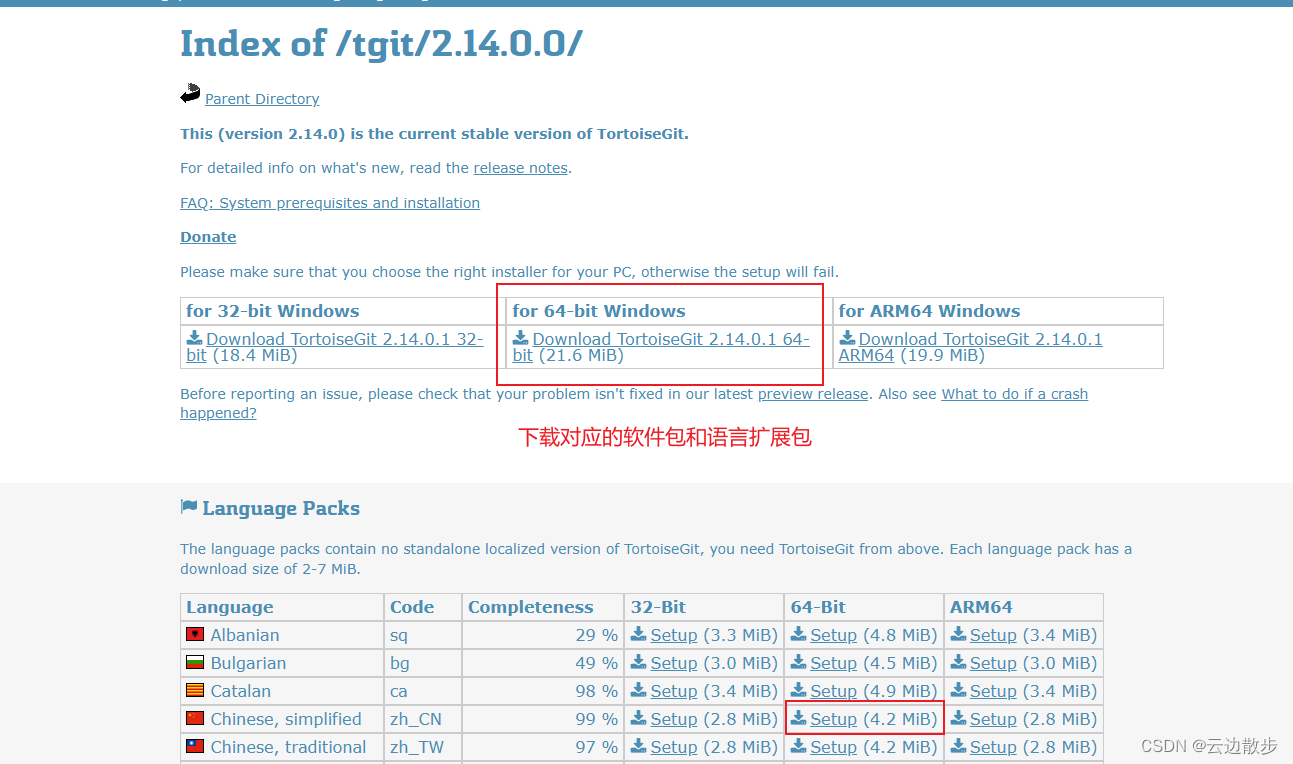Click the download icon for Catalan 32-Bit Setup

point(639,690)
